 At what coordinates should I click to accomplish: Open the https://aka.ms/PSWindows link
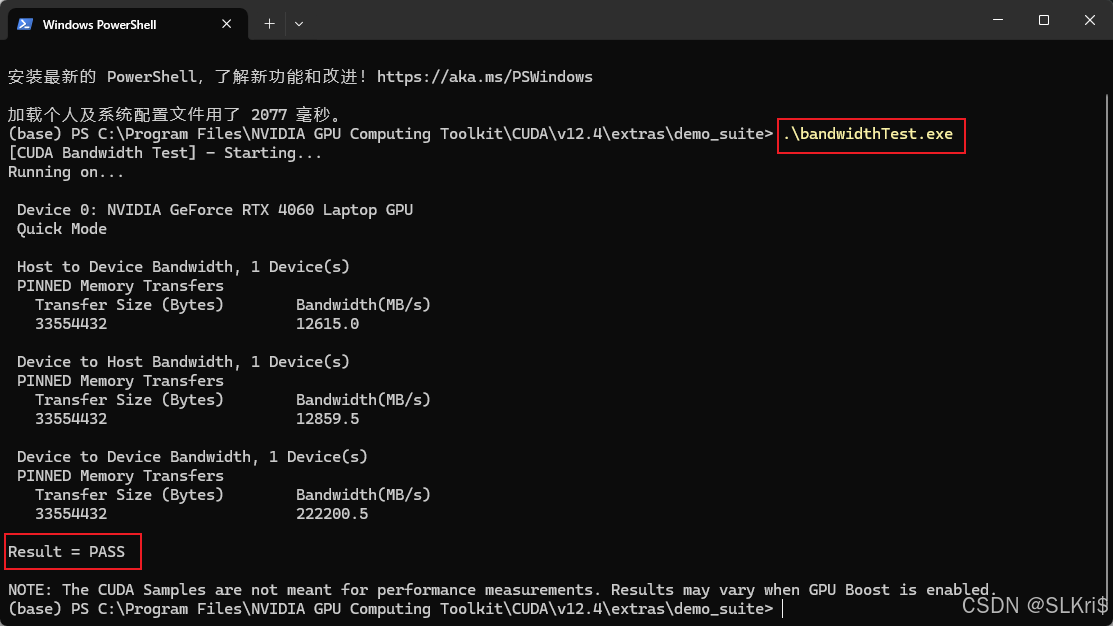point(485,77)
